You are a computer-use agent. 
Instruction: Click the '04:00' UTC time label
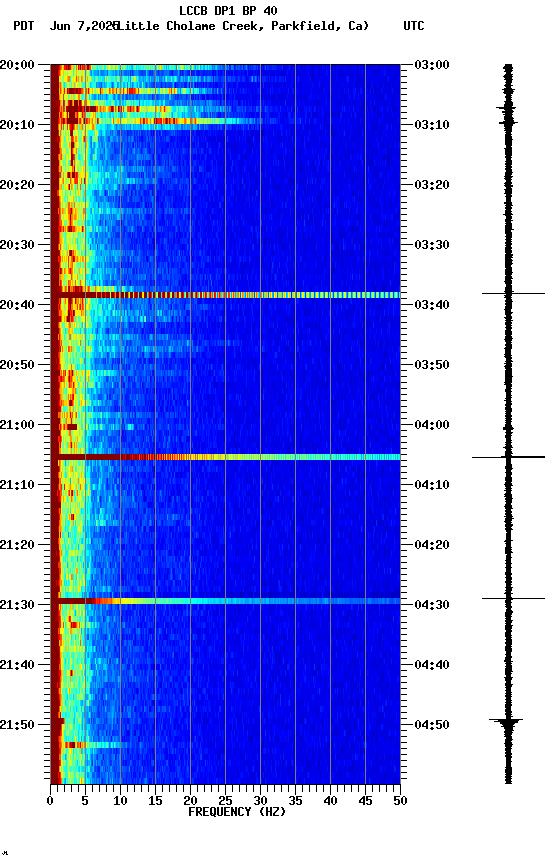tap(432, 425)
